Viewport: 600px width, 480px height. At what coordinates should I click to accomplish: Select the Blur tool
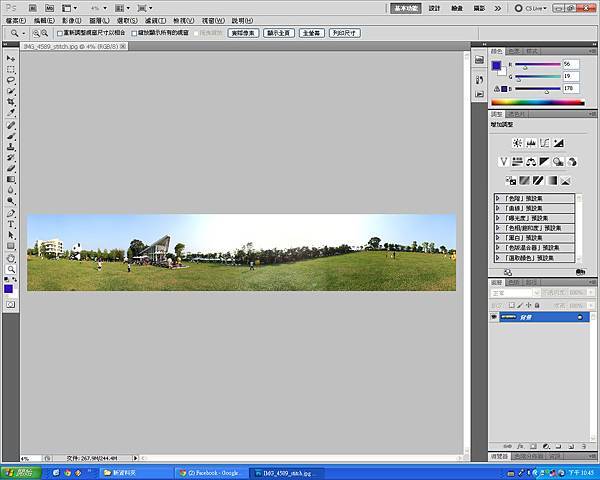11,190
